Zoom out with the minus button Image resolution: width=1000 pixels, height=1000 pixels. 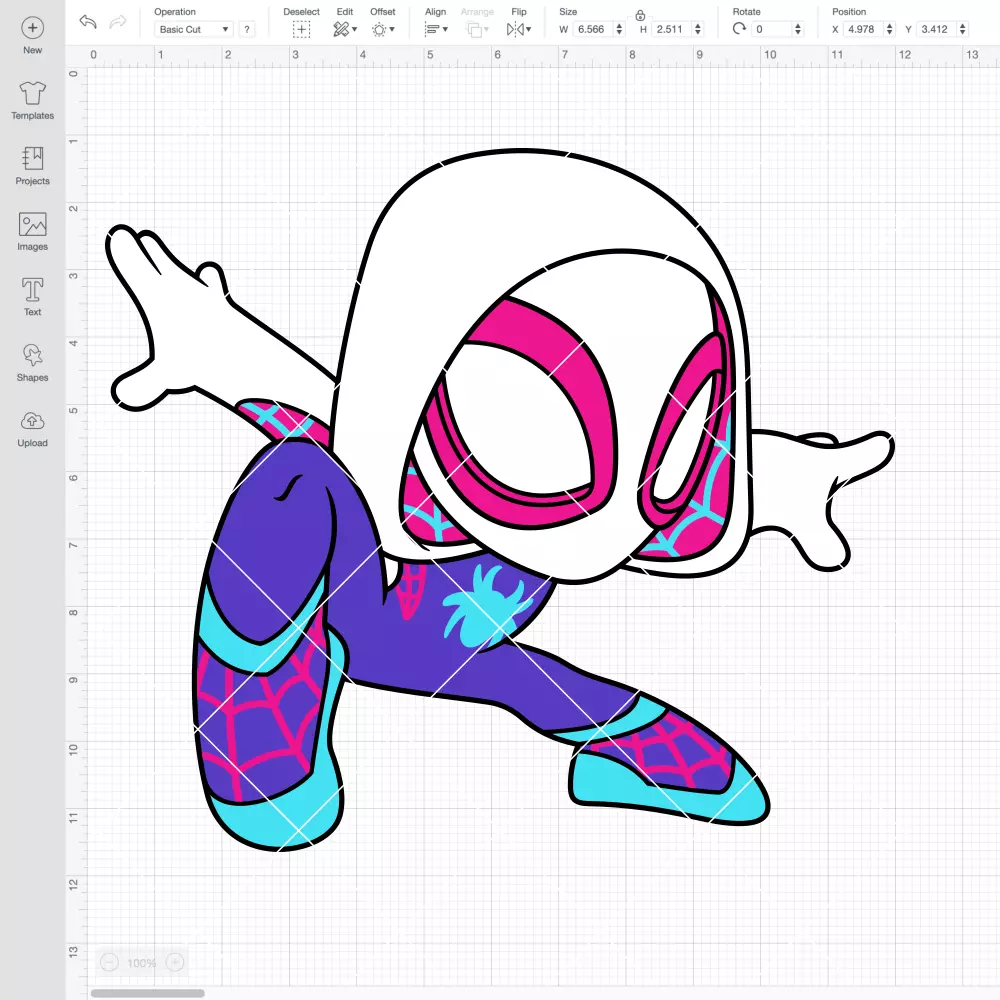(109, 962)
